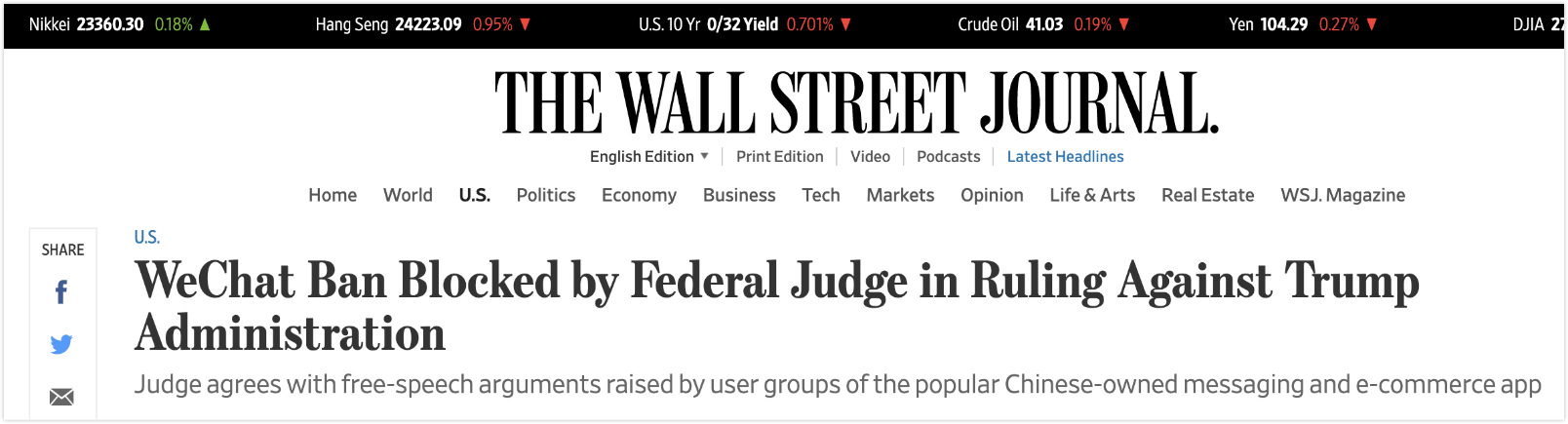
Task: Share article via email envelope icon
Action: click(x=61, y=397)
